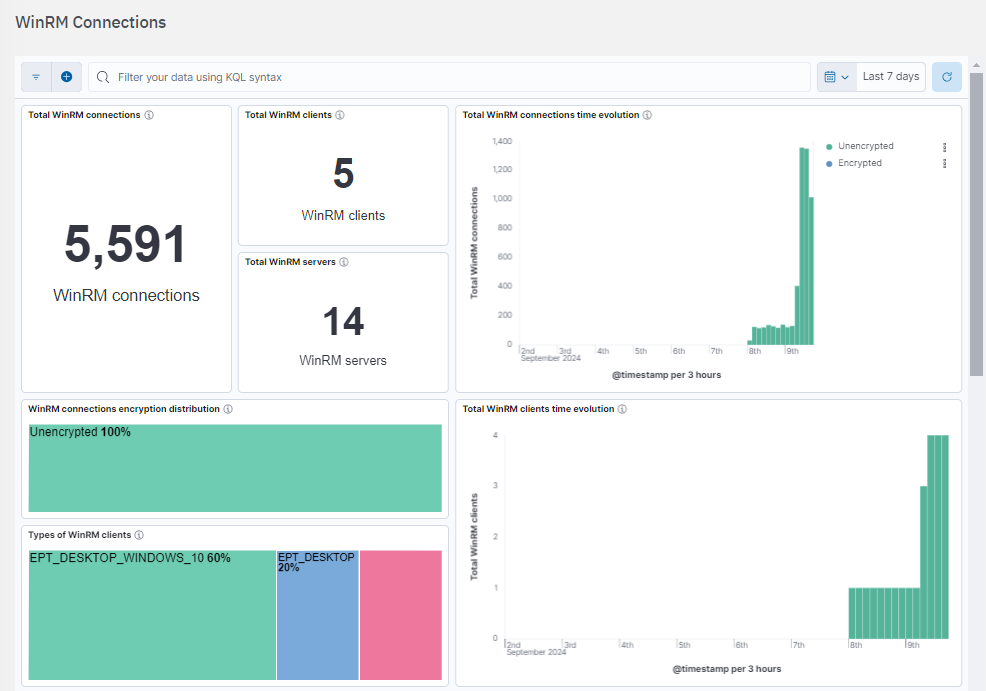Select the EPT_DESKTOP_WINDOWS_10 treemap segment
The height and width of the screenshot is (691, 986).
pyautogui.click(x=152, y=615)
